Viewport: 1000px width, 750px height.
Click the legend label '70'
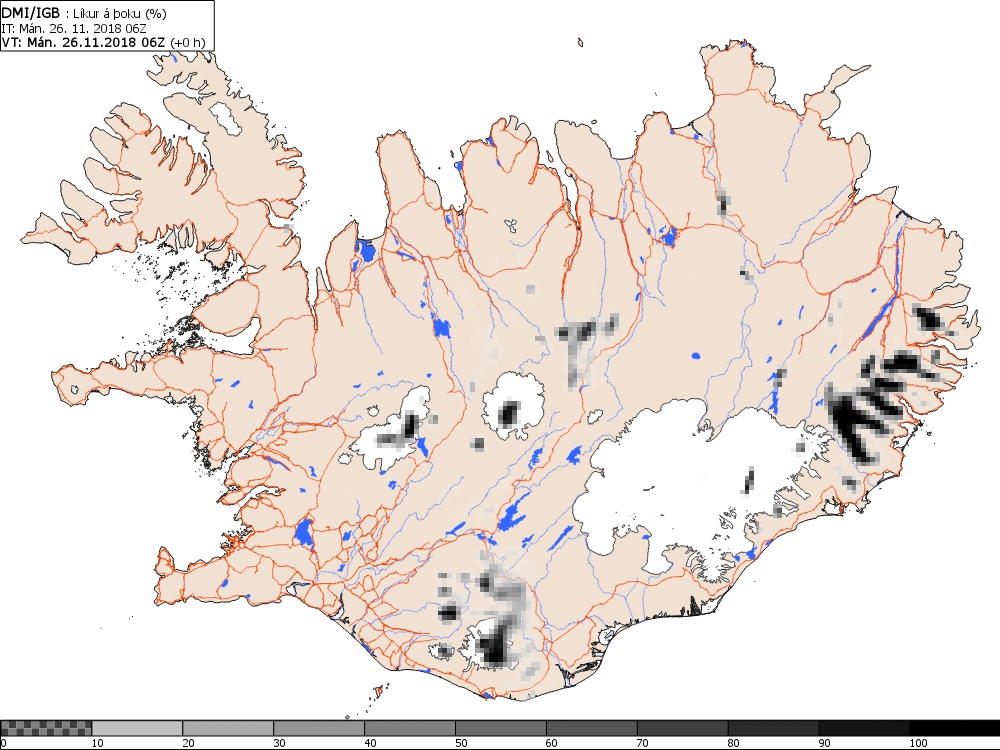click(643, 743)
